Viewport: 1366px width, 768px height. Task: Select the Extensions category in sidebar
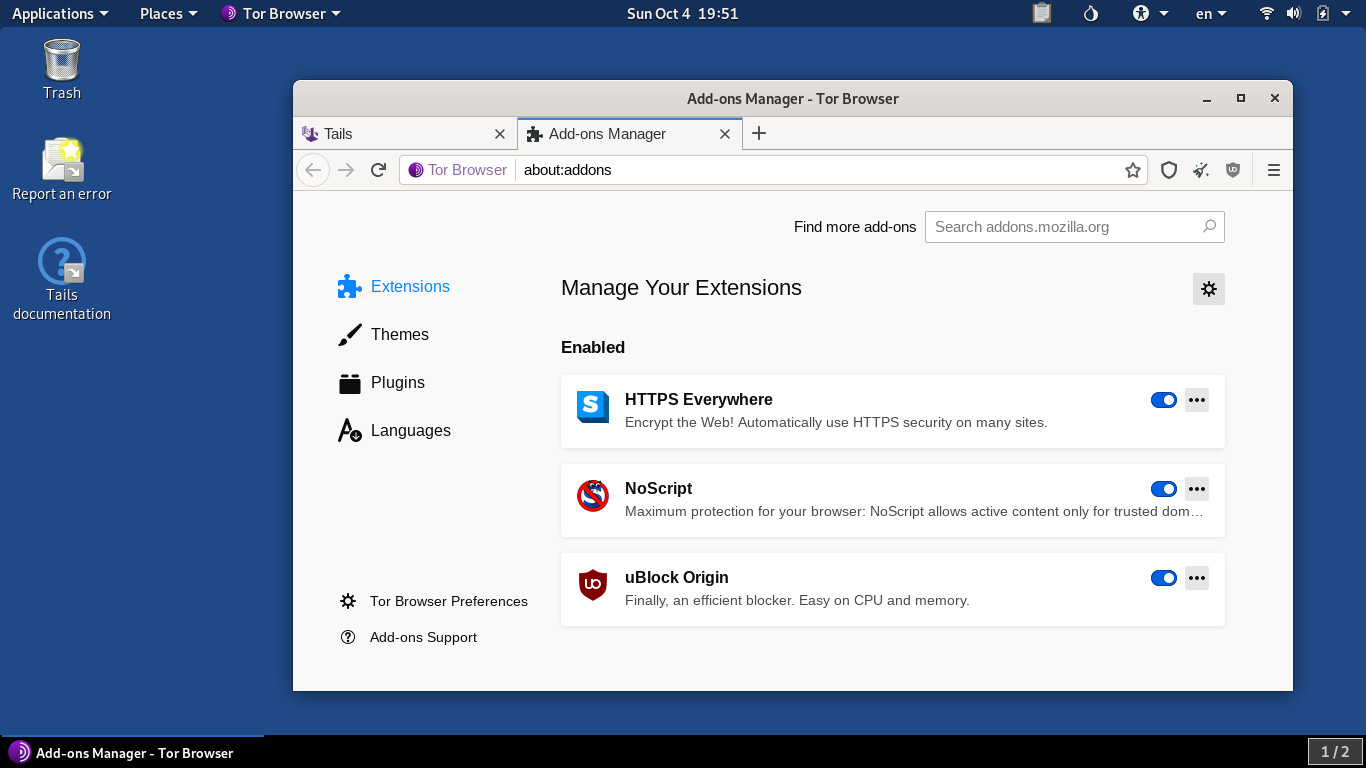pyautogui.click(x=394, y=287)
